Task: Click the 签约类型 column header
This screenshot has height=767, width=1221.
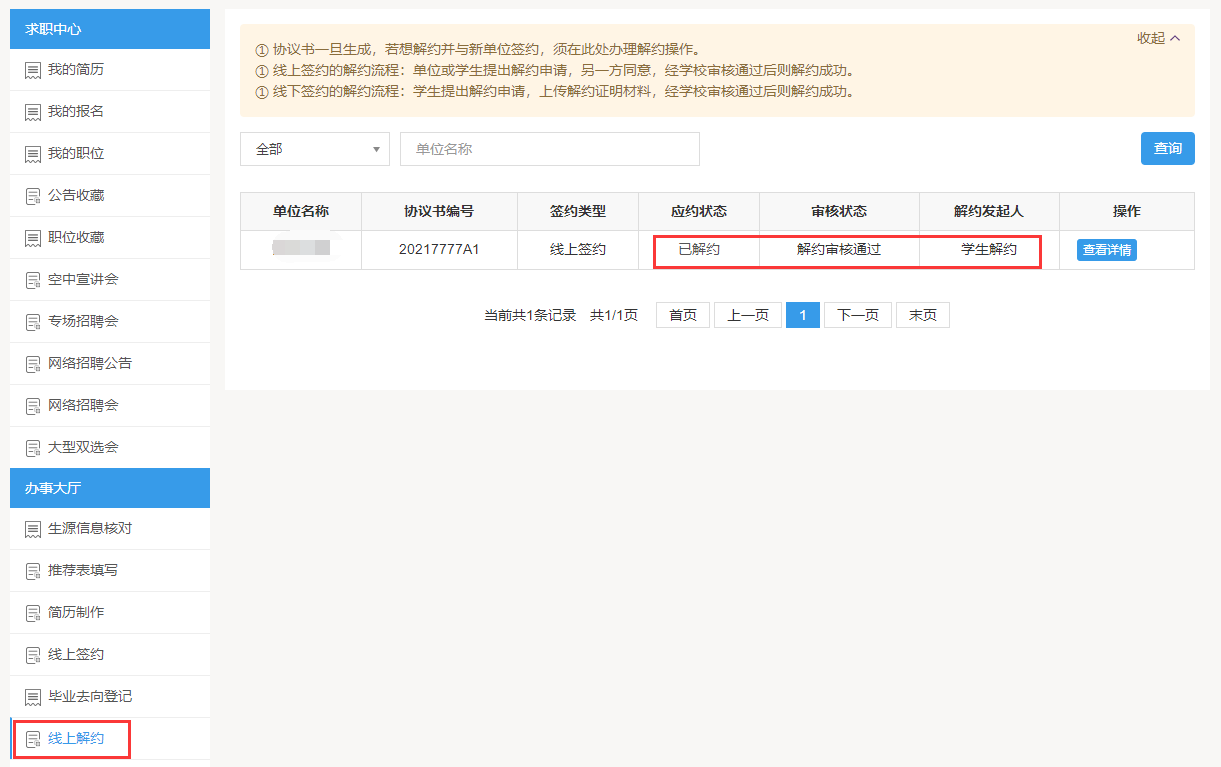Action: coord(578,212)
